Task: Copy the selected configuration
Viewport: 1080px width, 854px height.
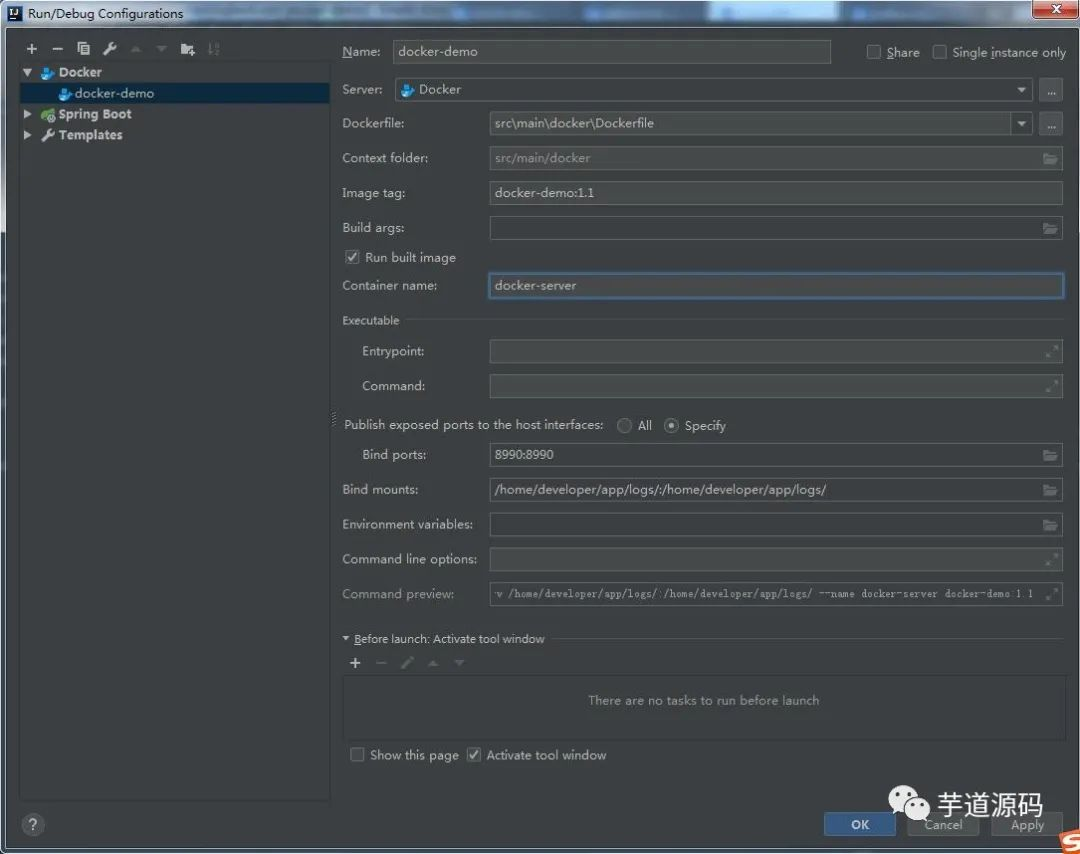Action: (x=83, y=49)
